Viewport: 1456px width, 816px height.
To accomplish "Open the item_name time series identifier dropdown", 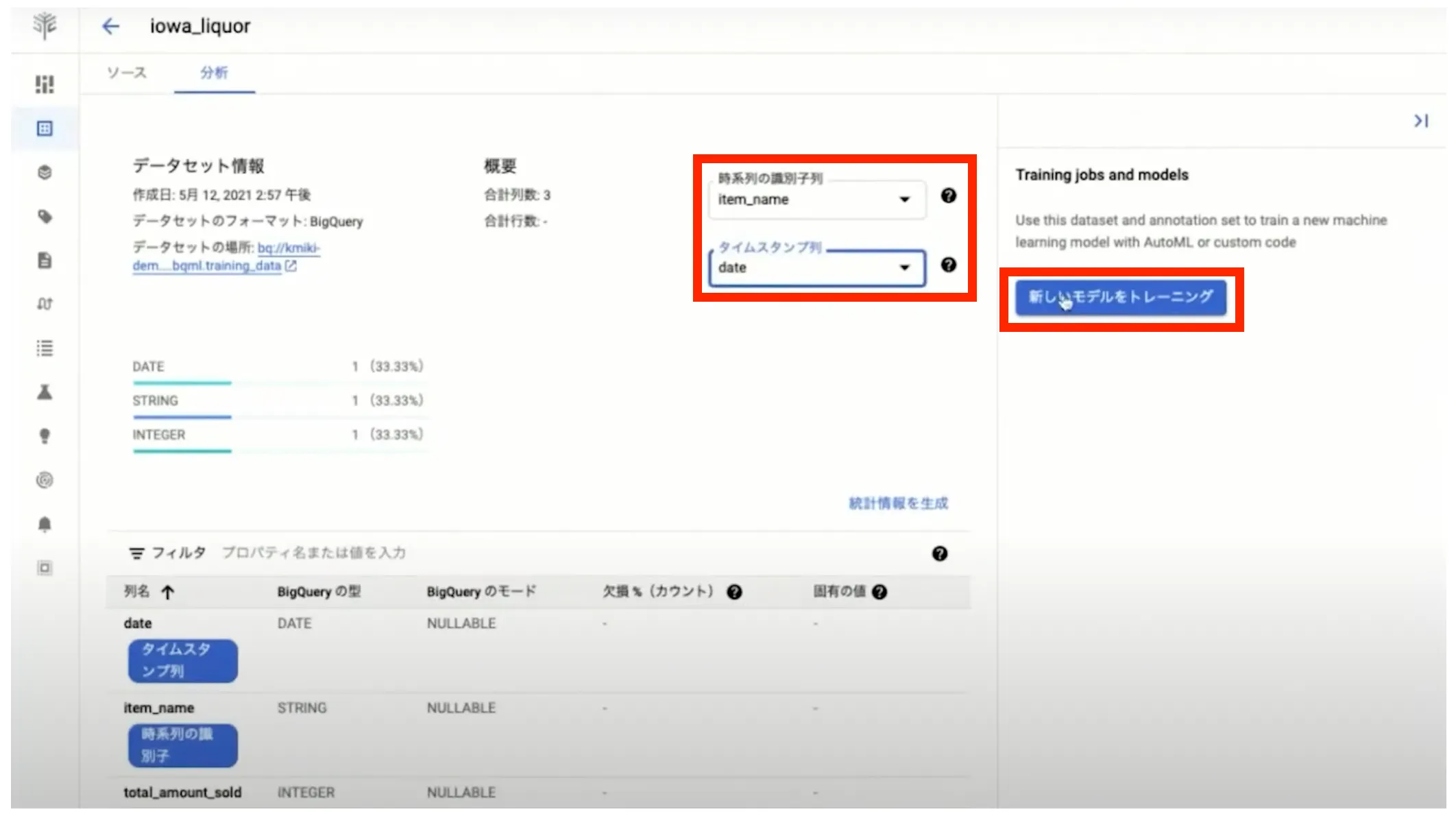I will pyautogui.click(x=817, y=200).
